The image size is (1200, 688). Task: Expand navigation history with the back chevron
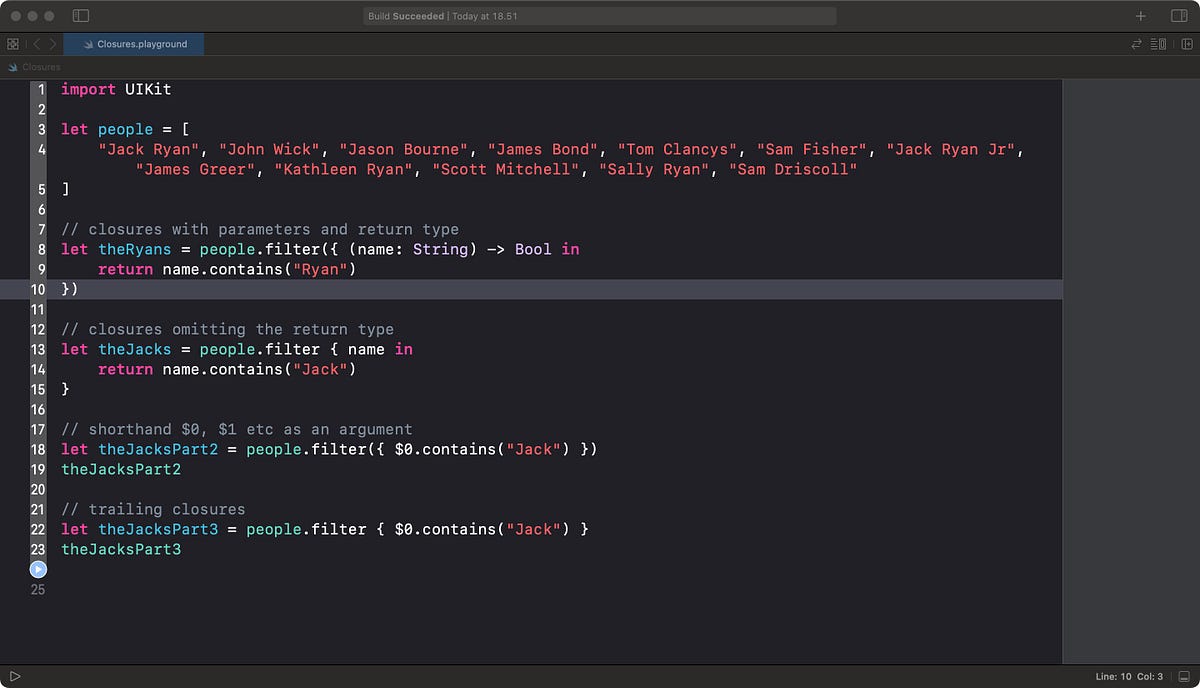click(x=35, y=44)
